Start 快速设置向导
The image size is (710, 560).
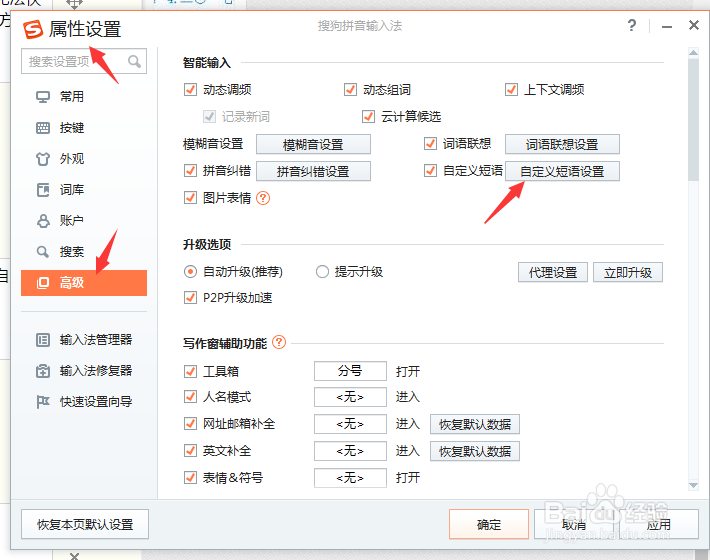(x=84, y=402)
